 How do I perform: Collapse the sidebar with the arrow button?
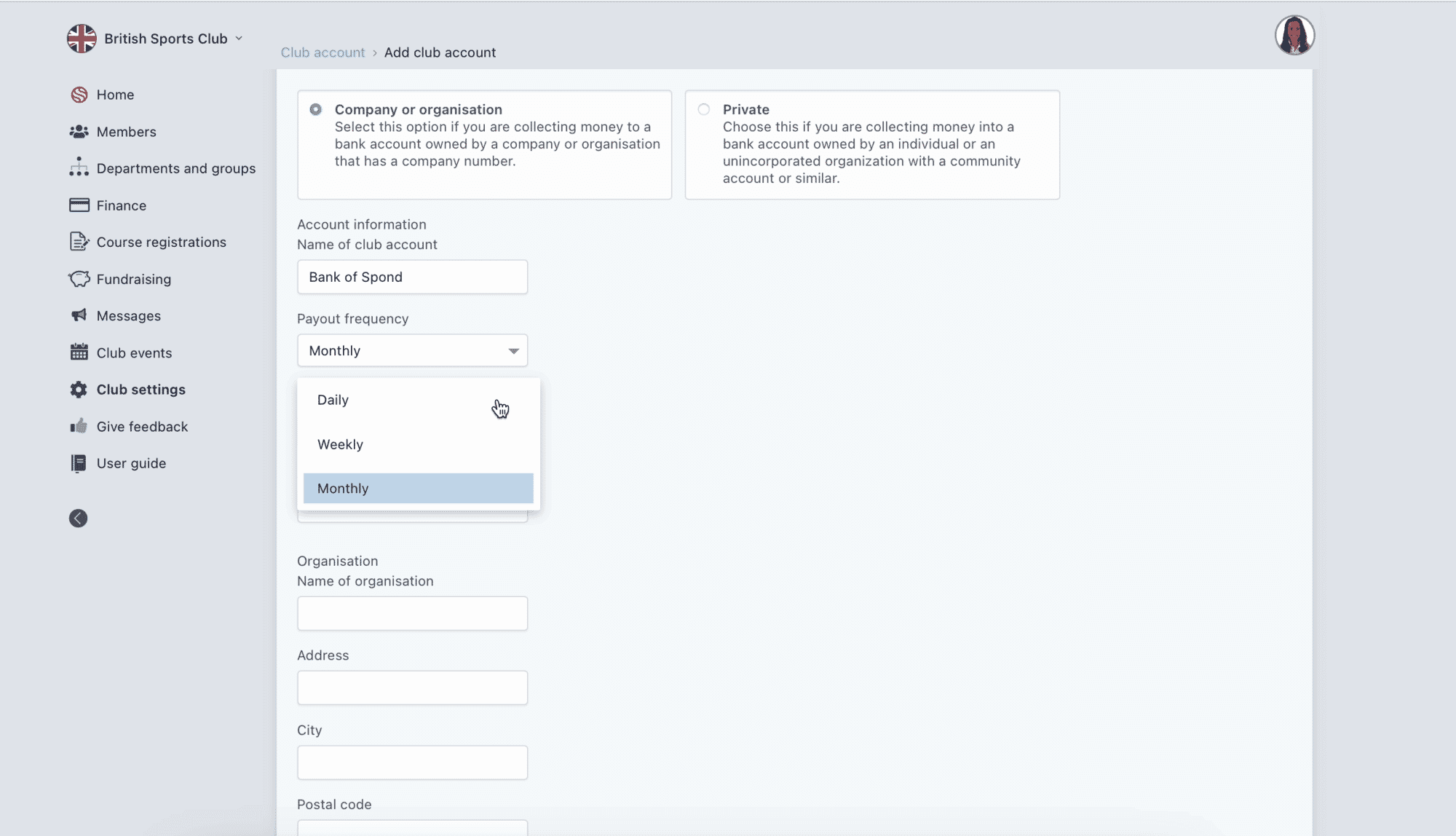(x=78, y=518)
